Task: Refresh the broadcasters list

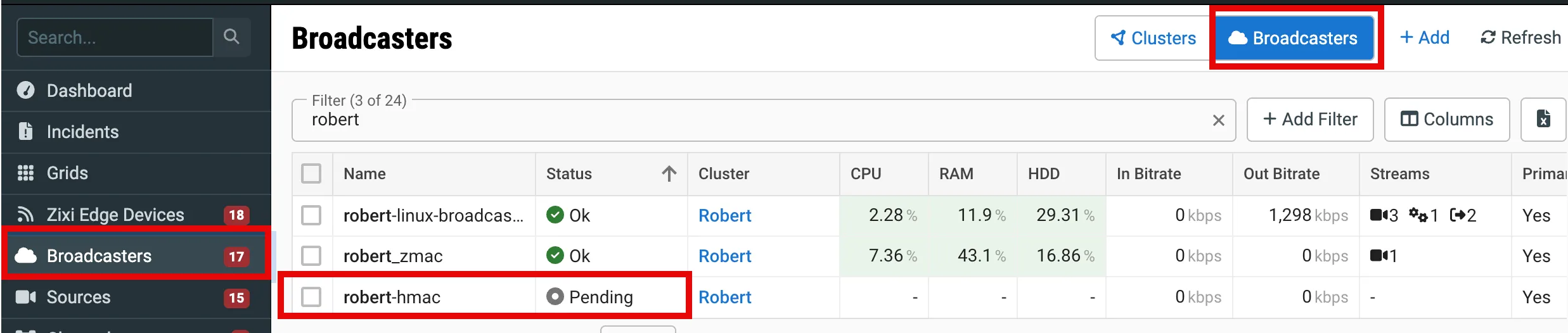Action: click(1520, 37)
